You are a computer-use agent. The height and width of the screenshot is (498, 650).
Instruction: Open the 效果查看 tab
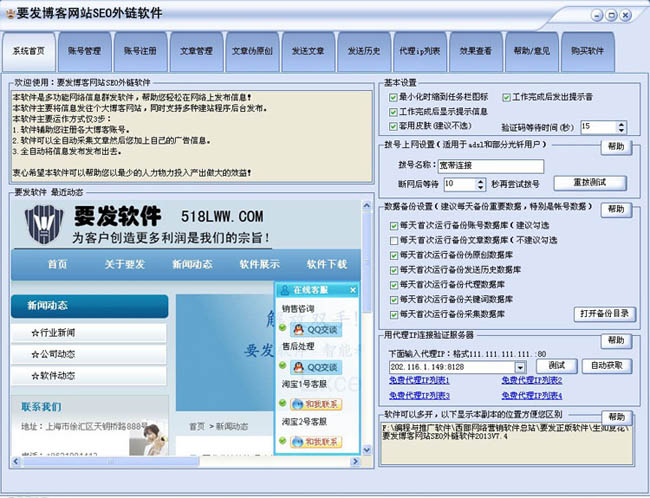tap(476, 51)
